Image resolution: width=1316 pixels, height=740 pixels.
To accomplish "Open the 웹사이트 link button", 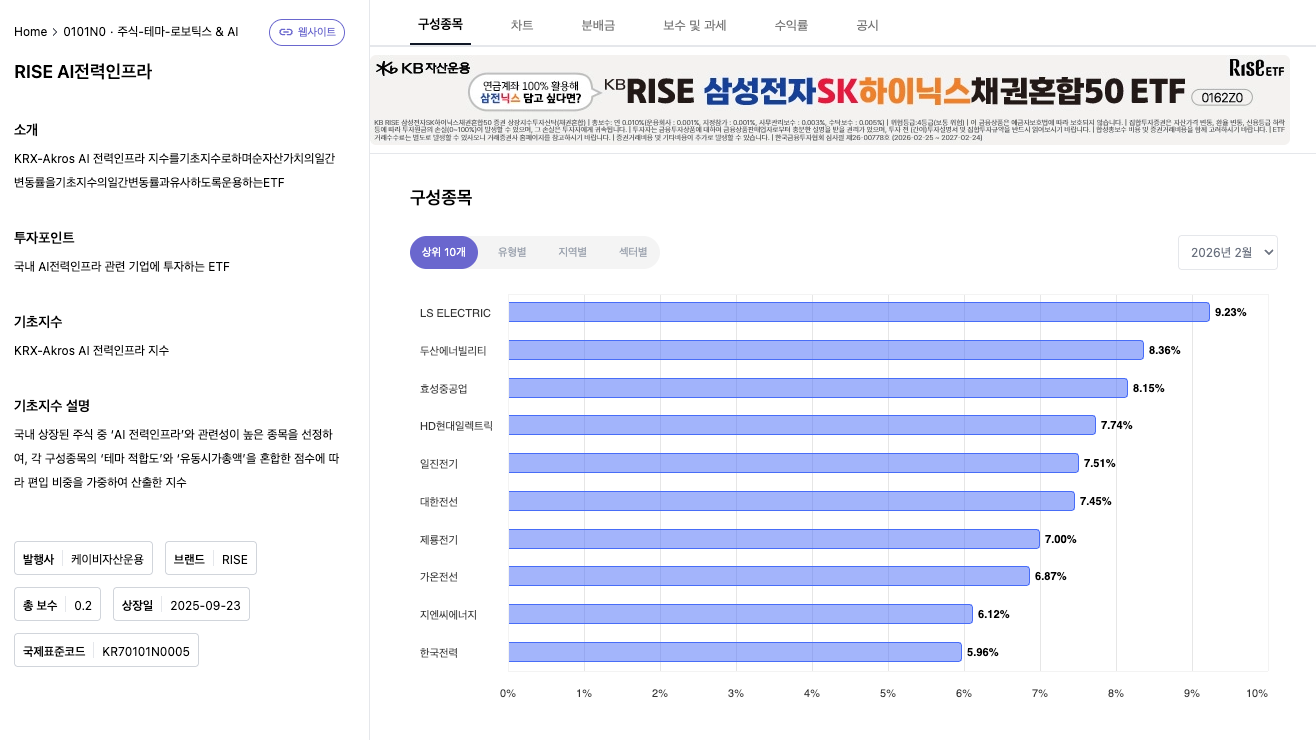I will [307, 32].
